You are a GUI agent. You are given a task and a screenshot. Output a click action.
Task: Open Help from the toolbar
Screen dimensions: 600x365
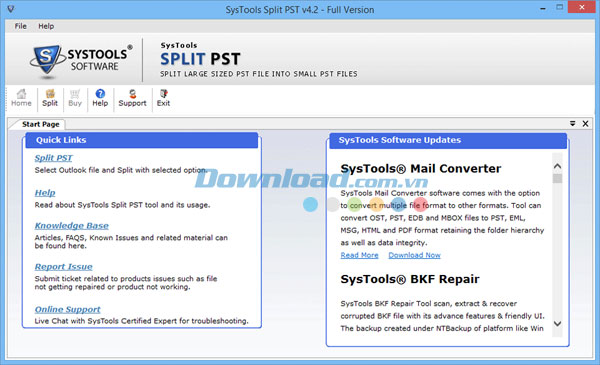point(100,98)
